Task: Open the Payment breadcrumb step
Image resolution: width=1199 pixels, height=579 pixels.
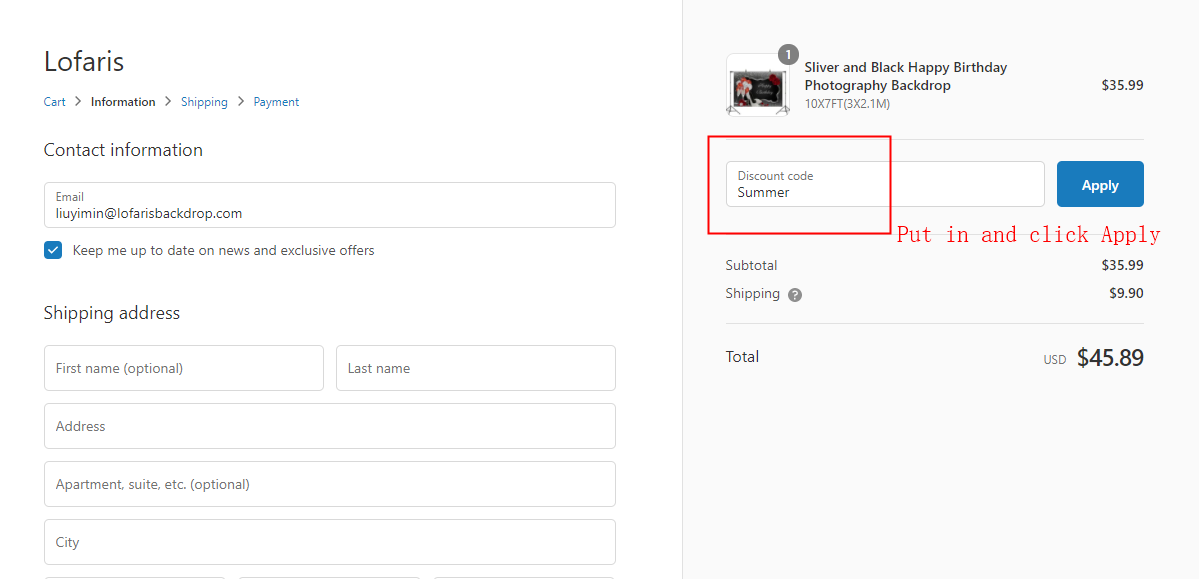Action: (276, 102)
